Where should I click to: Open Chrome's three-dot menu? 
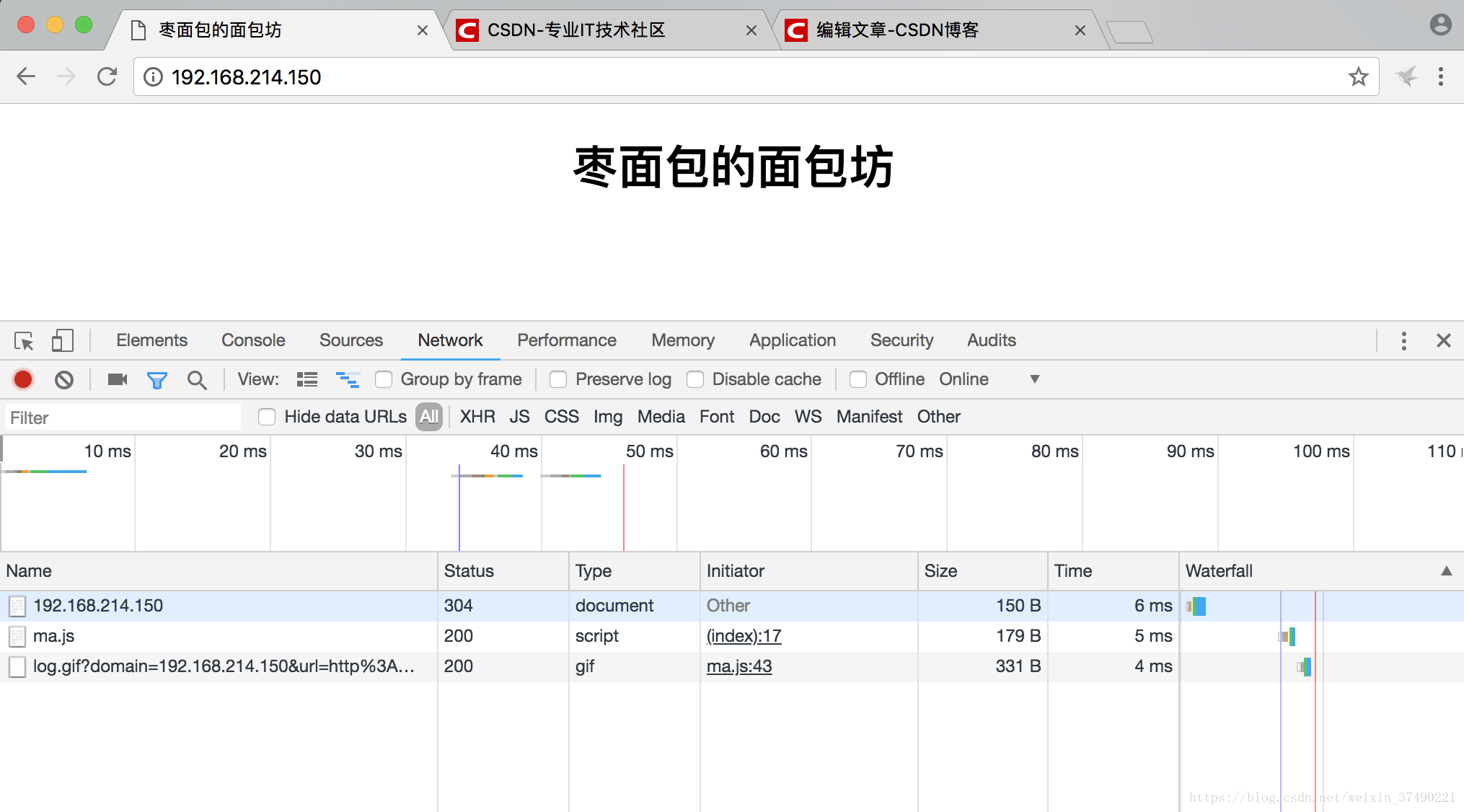[1440, 76]
